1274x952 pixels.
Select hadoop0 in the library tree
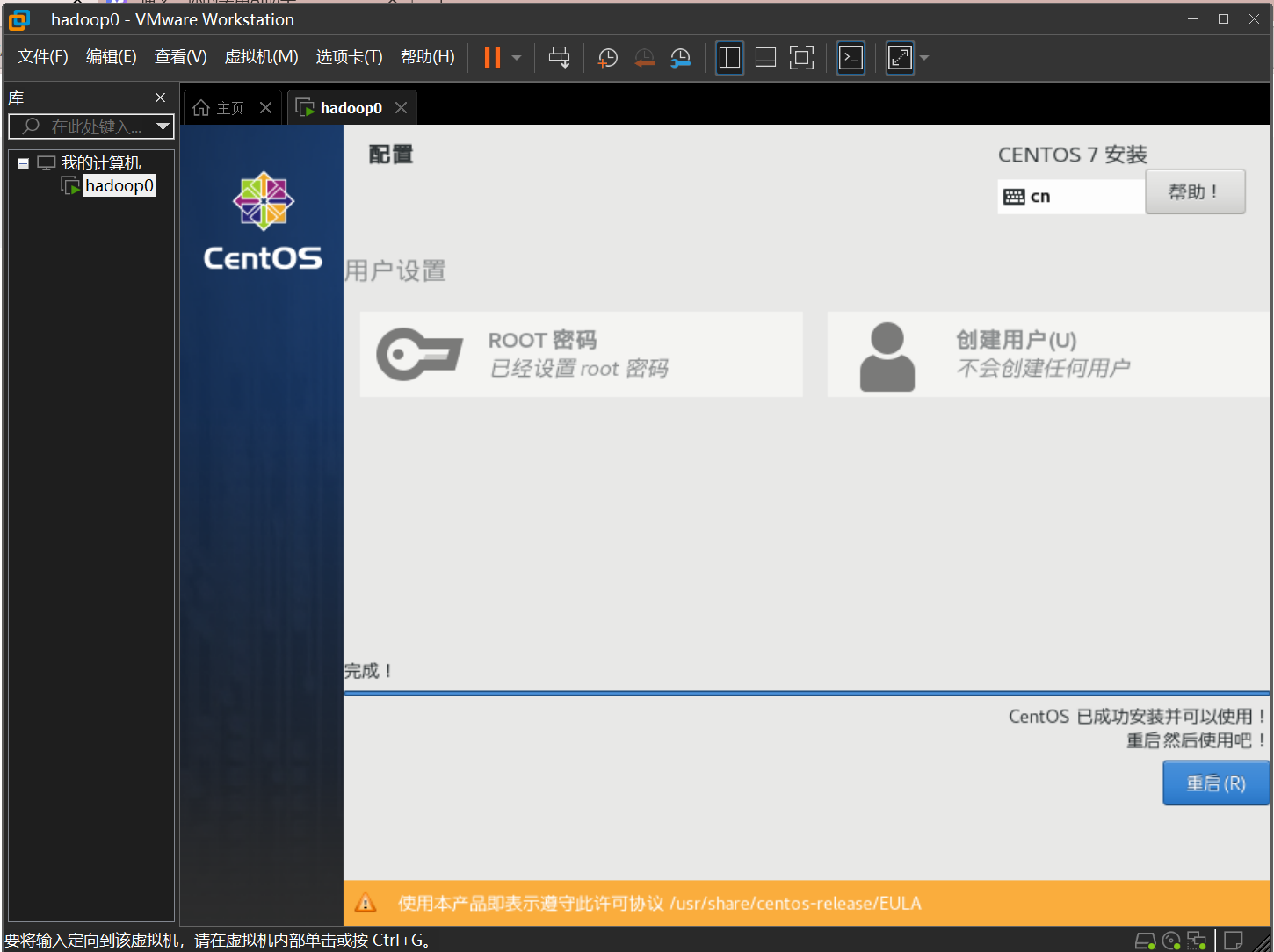click(x=119, y=185)
